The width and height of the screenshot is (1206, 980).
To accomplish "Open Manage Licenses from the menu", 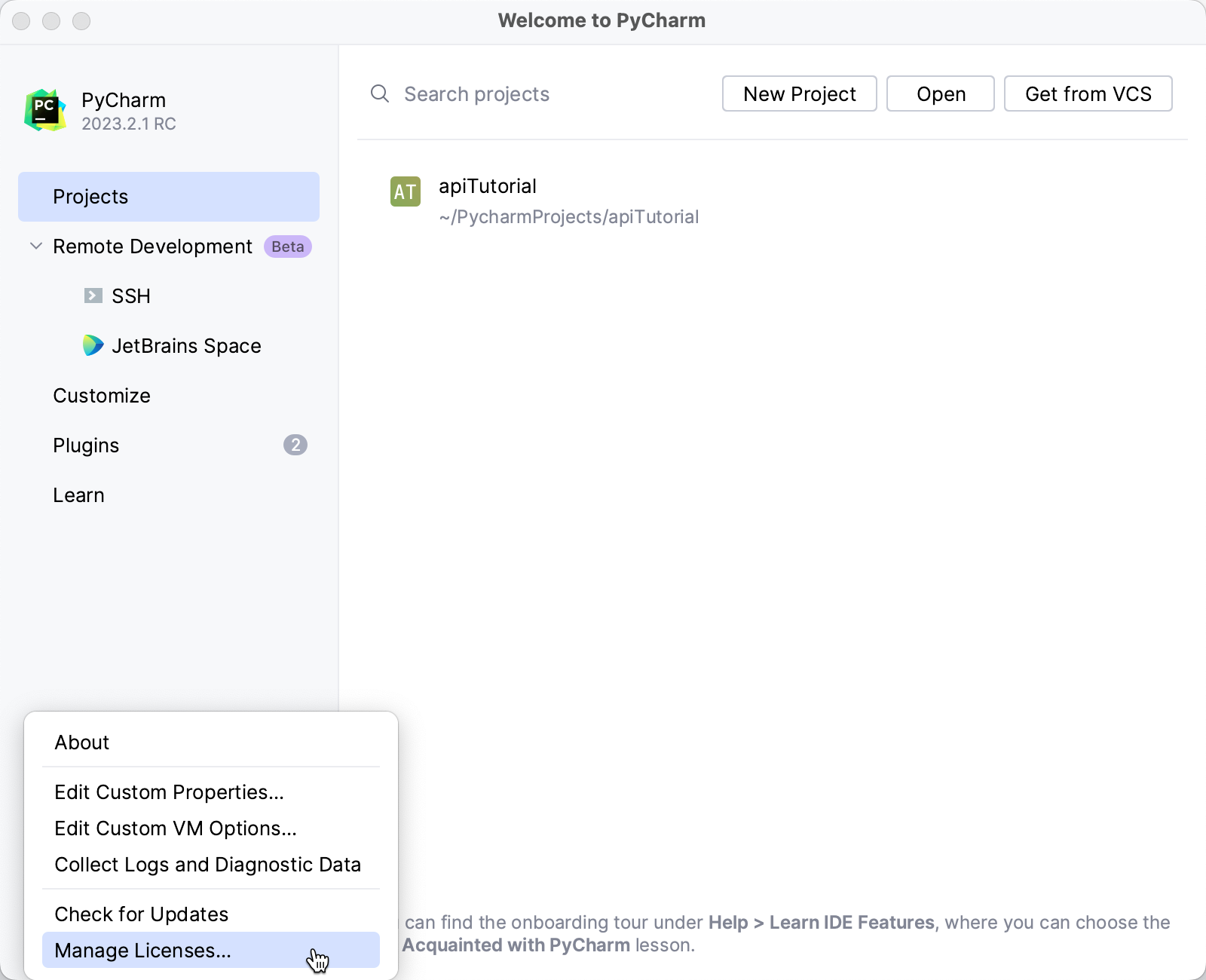I will 143,951.
